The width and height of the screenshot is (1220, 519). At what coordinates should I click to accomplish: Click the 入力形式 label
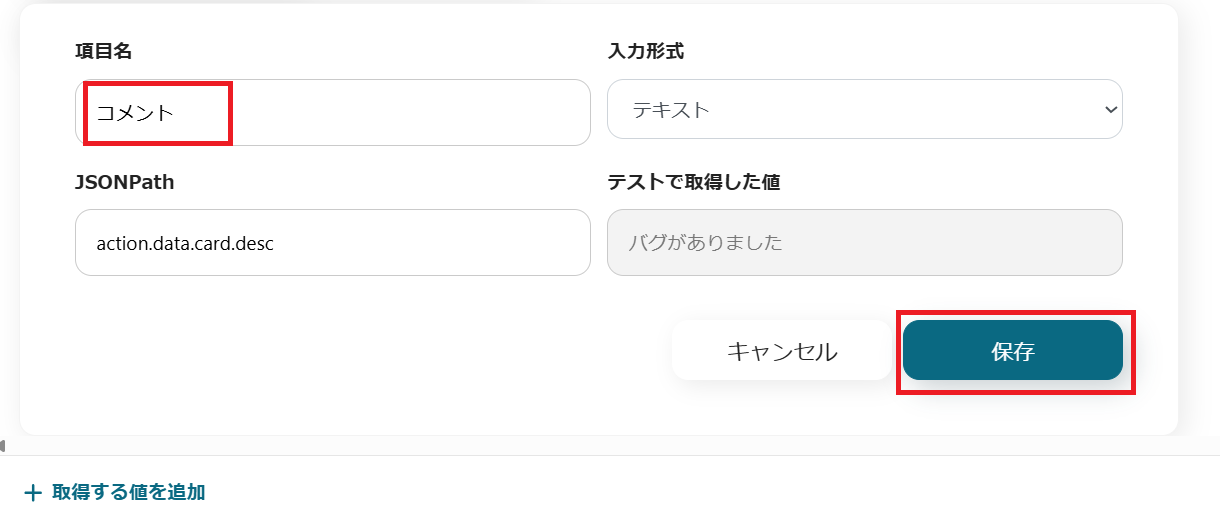pos(645,51)
